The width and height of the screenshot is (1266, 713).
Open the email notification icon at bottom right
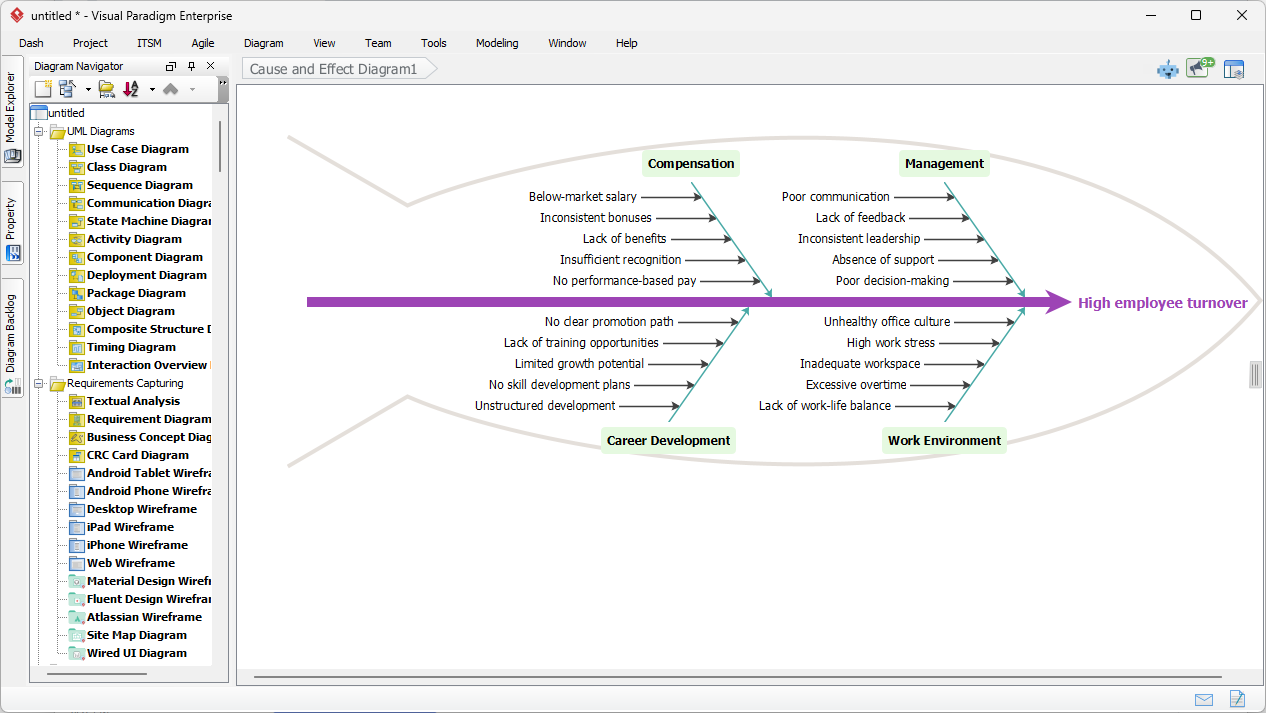pyautogui.click(x=1204, y=699)
